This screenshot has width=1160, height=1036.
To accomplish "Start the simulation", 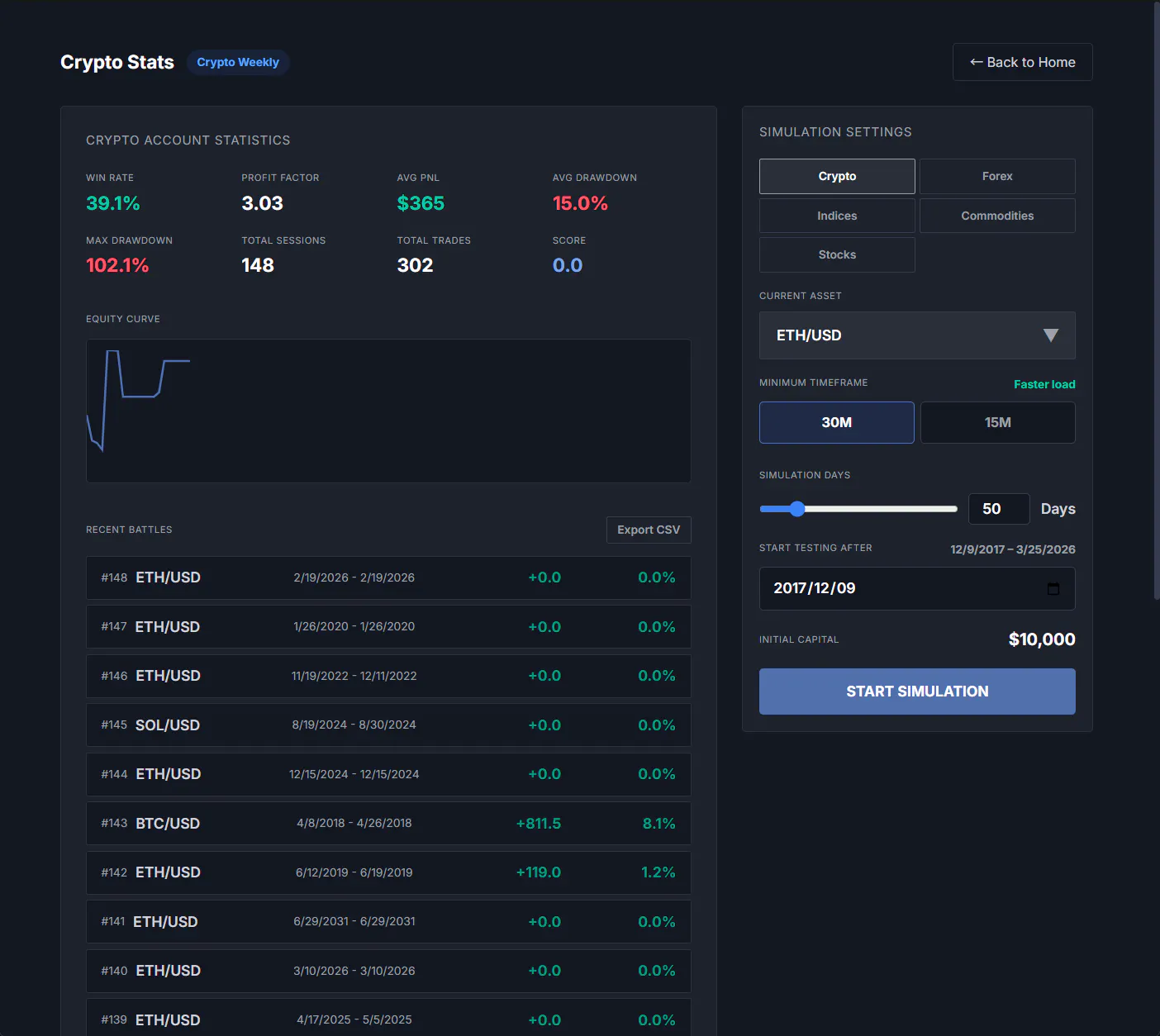I will click(917, 691).
